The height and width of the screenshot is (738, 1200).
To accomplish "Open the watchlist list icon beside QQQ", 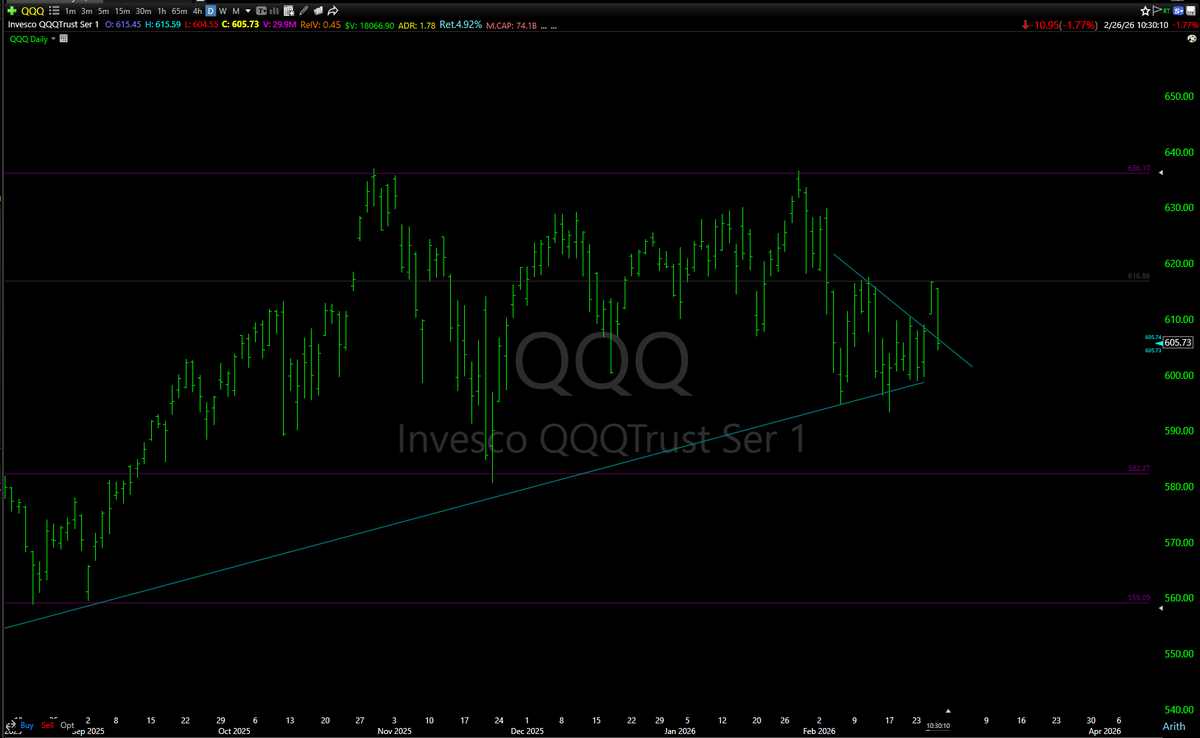I will pos(54,11).
